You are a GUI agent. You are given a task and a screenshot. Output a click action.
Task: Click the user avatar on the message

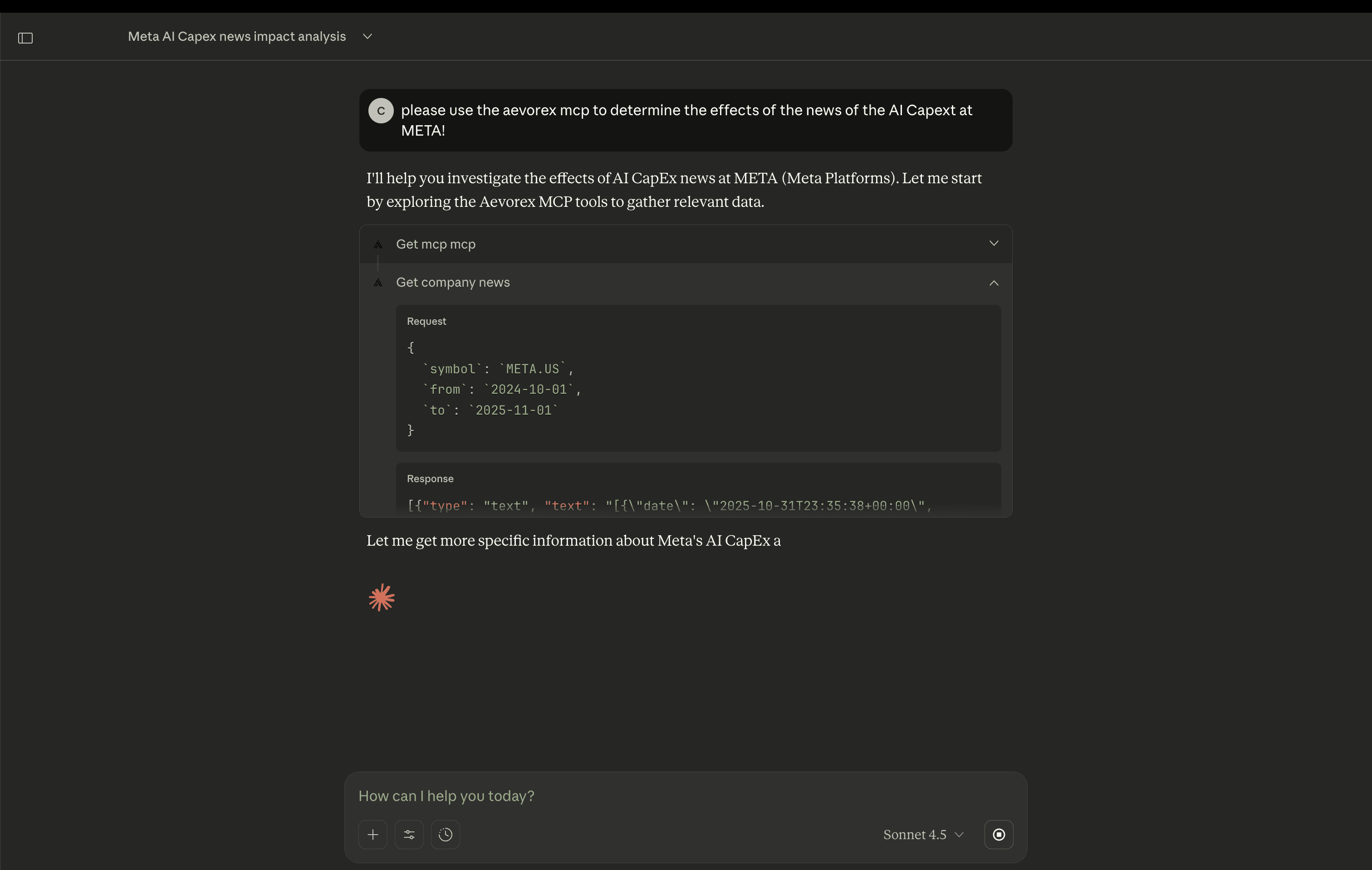(381, 111)
